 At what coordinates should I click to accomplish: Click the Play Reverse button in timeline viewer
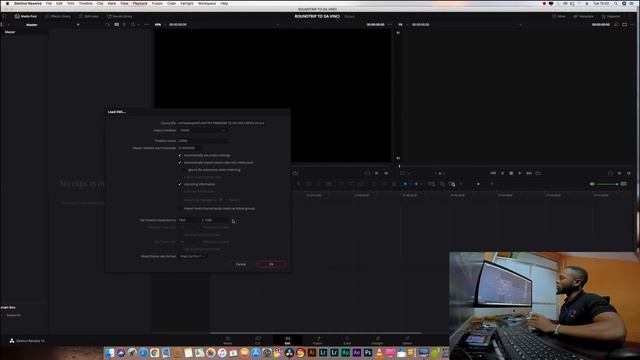coord(502,173)
